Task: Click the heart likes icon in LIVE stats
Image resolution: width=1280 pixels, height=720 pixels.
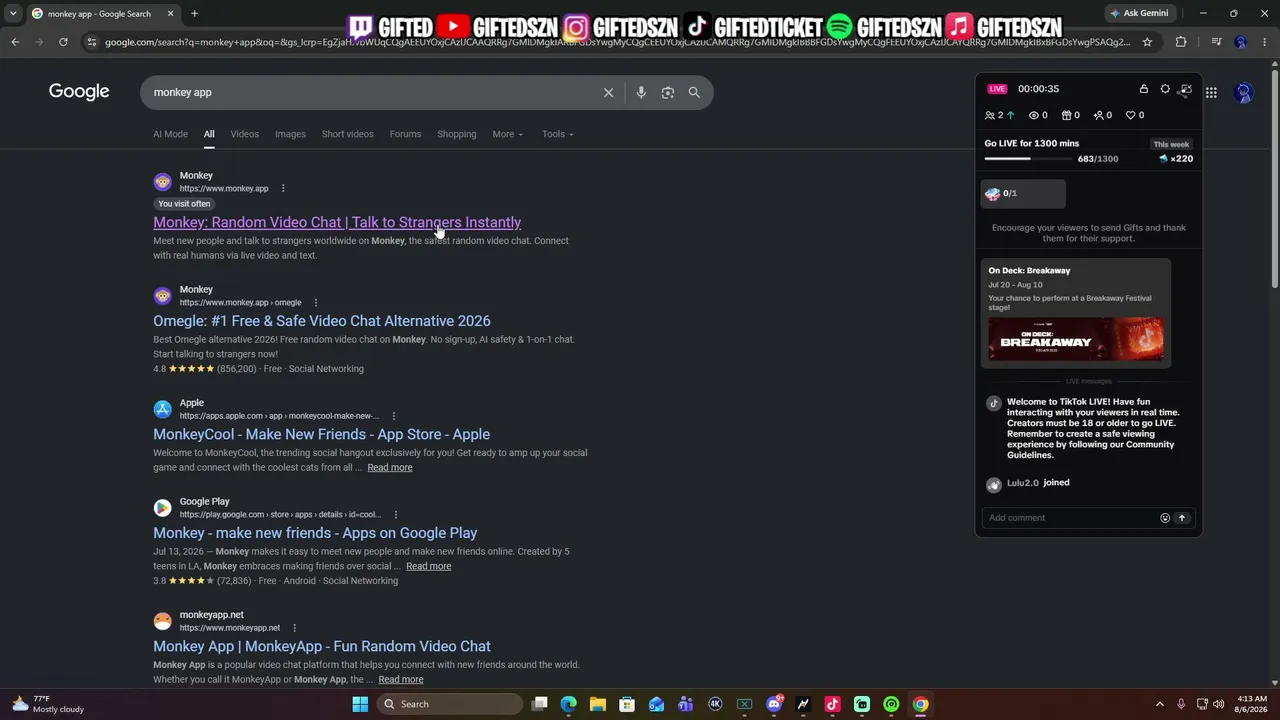Action: (1130, 115)
